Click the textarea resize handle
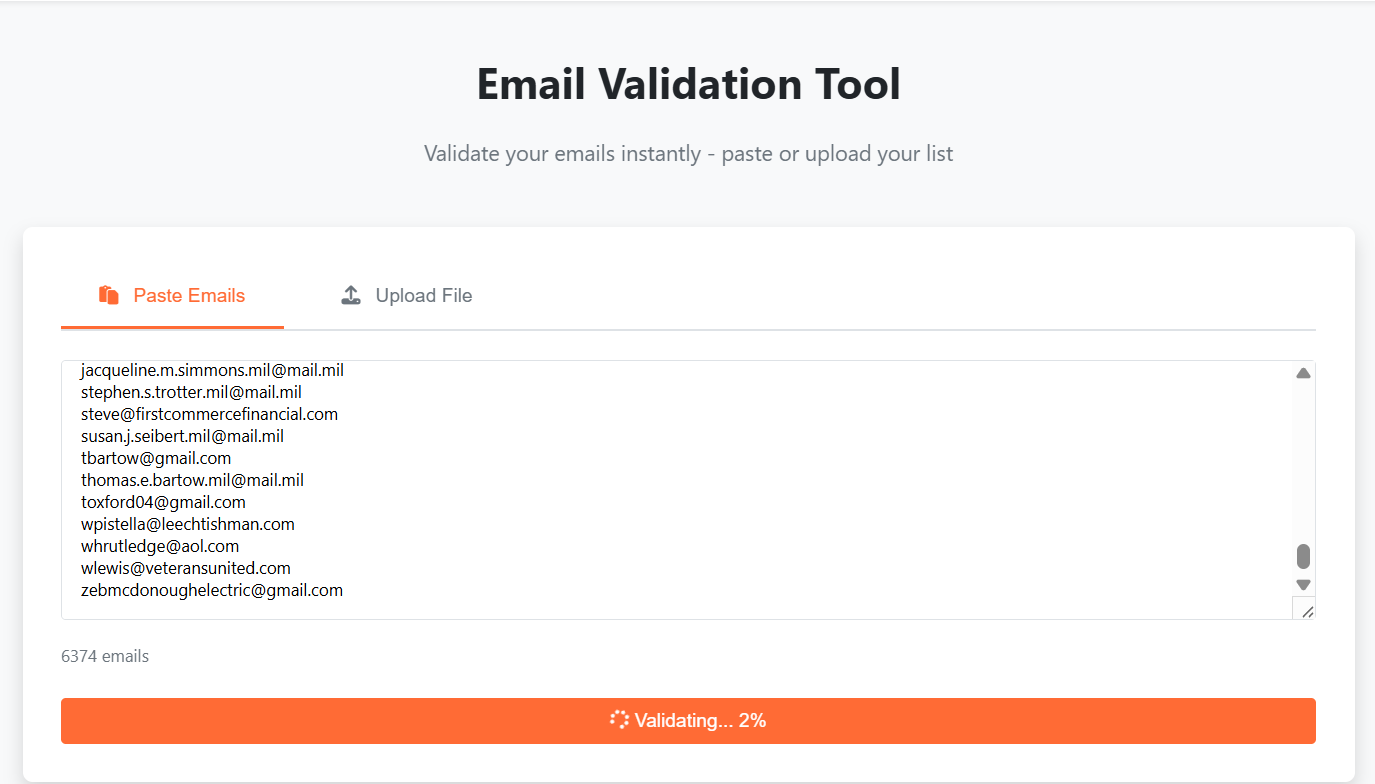This screenshot has width=1375, height=784. pos(1304,609)
